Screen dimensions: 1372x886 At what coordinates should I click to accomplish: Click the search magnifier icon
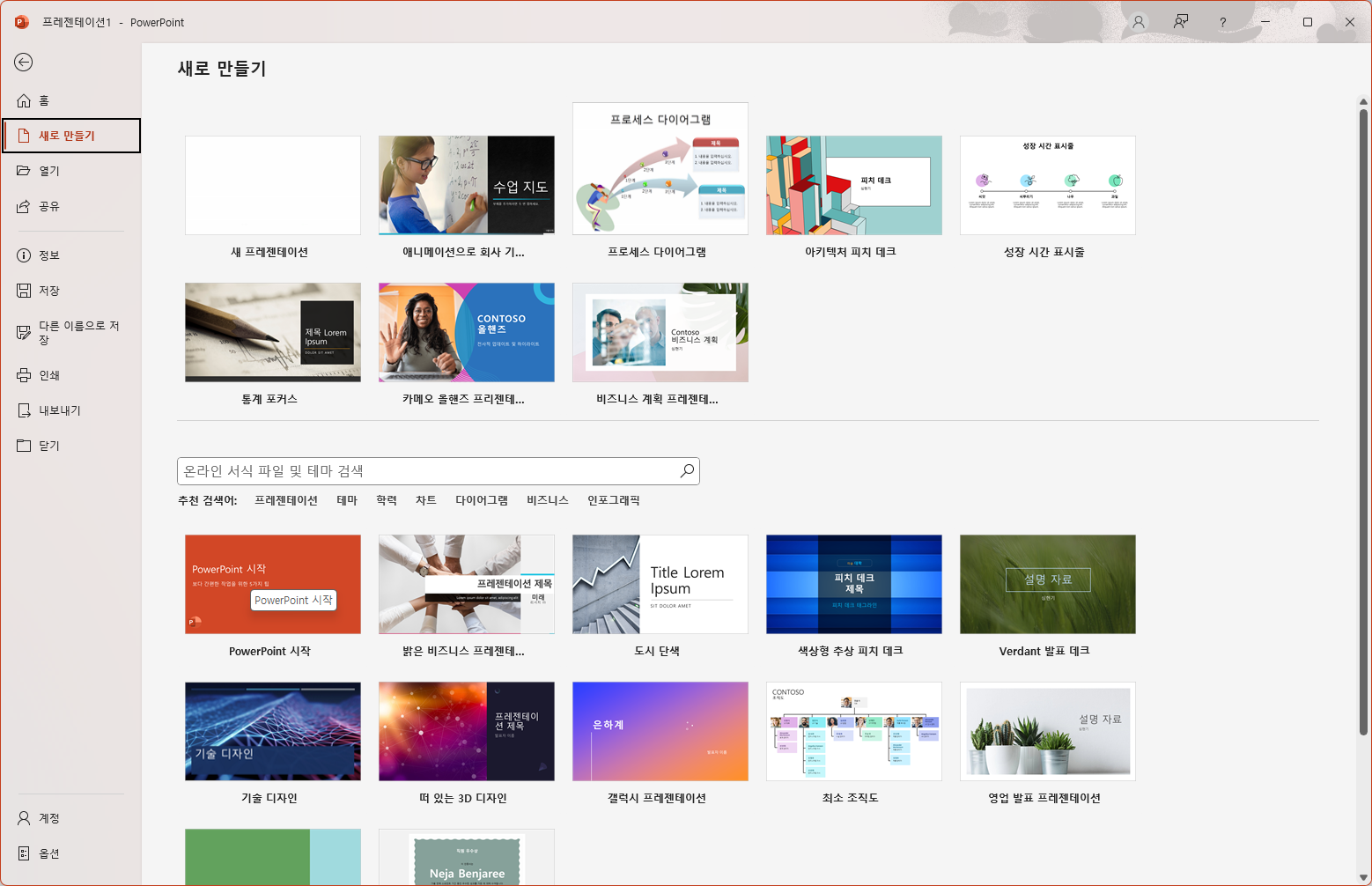tap(686, 470)
